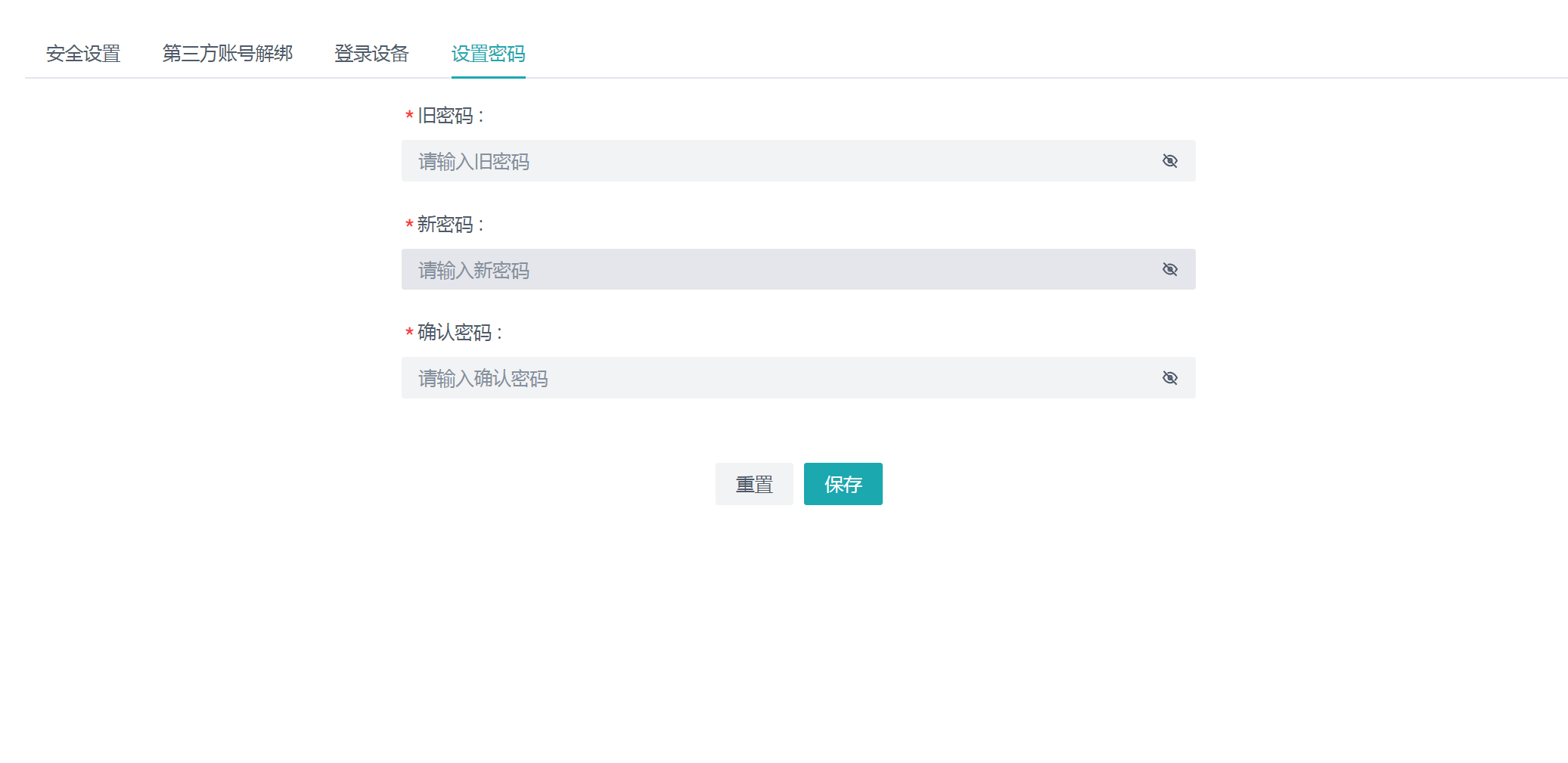Viewport: 1568px width, 763px height.
Task: Click the 请输入确认密码 placeholder text
Action: pos(483,379)
